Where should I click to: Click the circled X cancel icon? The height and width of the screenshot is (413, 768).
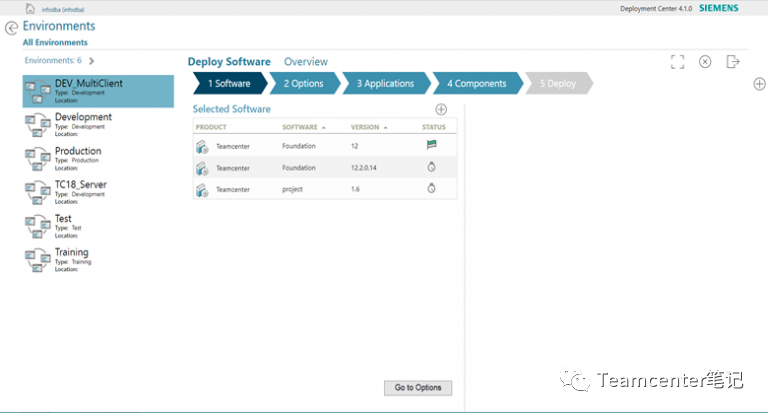click(705, 62)
